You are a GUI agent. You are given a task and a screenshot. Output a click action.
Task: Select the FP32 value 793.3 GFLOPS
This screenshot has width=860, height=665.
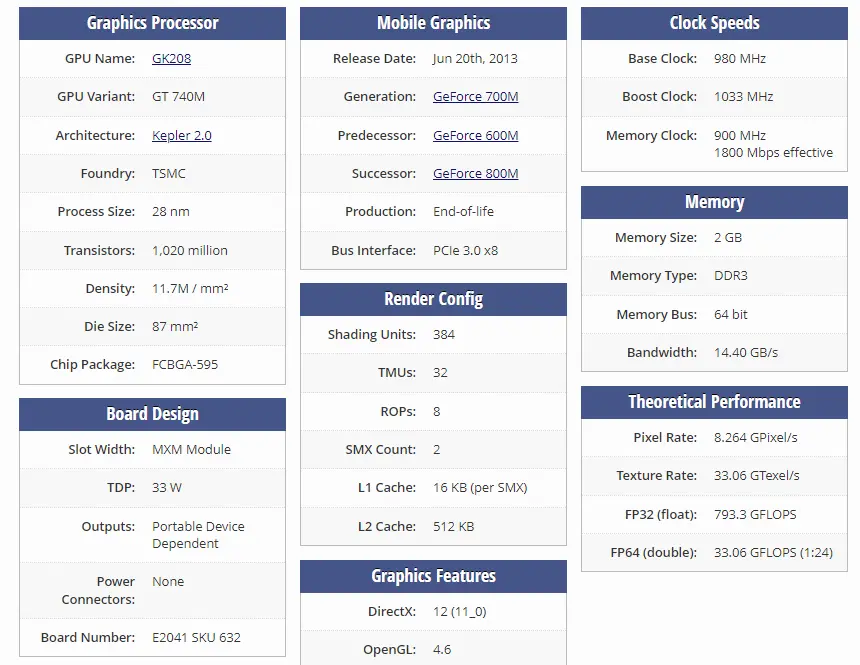(x=755, y=515)
